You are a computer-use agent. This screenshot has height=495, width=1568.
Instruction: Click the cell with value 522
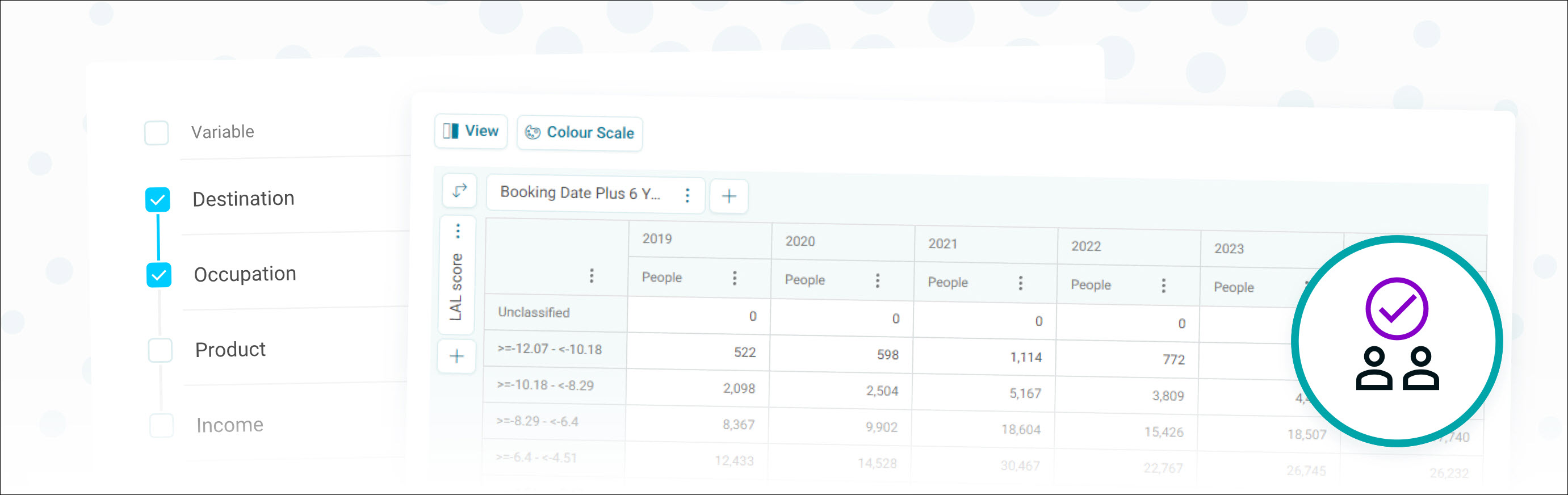(698, 352)
